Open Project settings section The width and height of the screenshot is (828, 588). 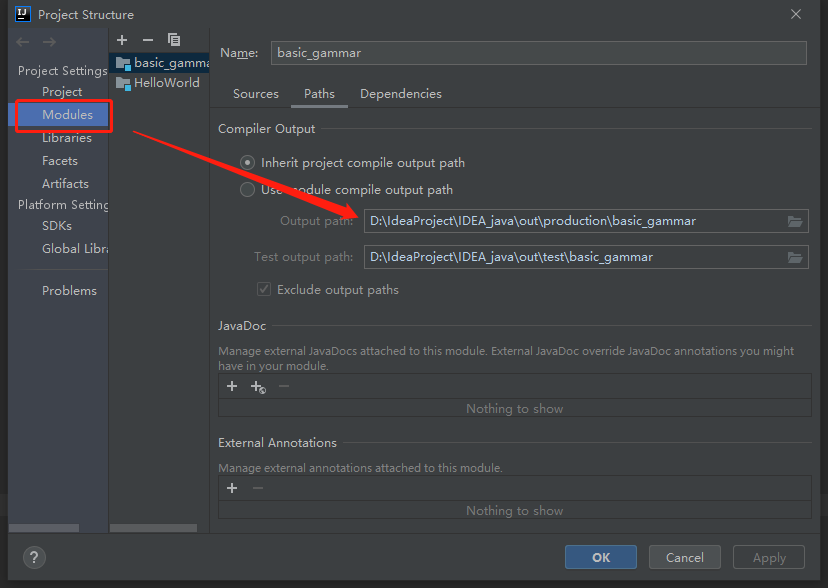click(62, 92)
